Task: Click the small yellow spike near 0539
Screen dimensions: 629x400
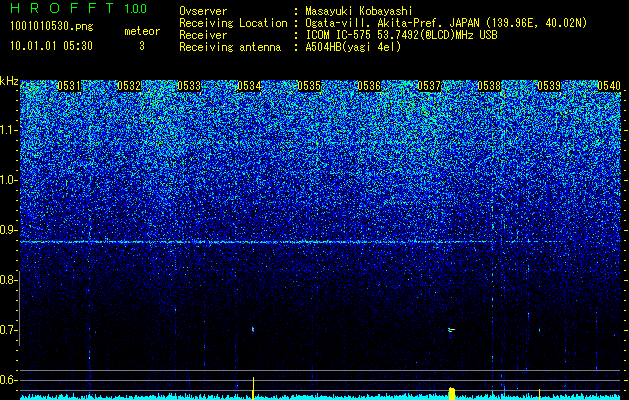Action: 539,394
